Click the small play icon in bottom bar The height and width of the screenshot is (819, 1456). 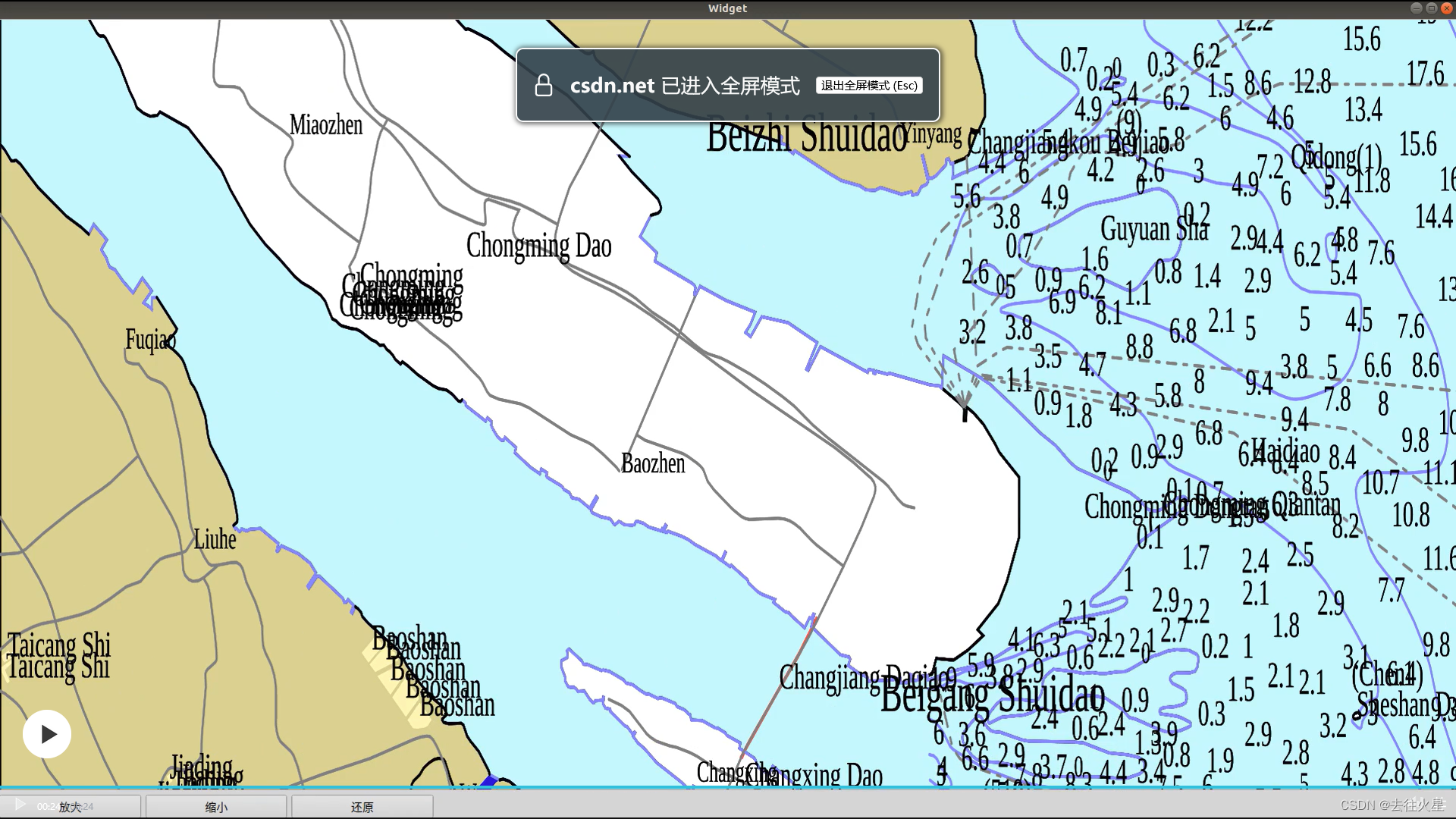click(x=20, y=805)
